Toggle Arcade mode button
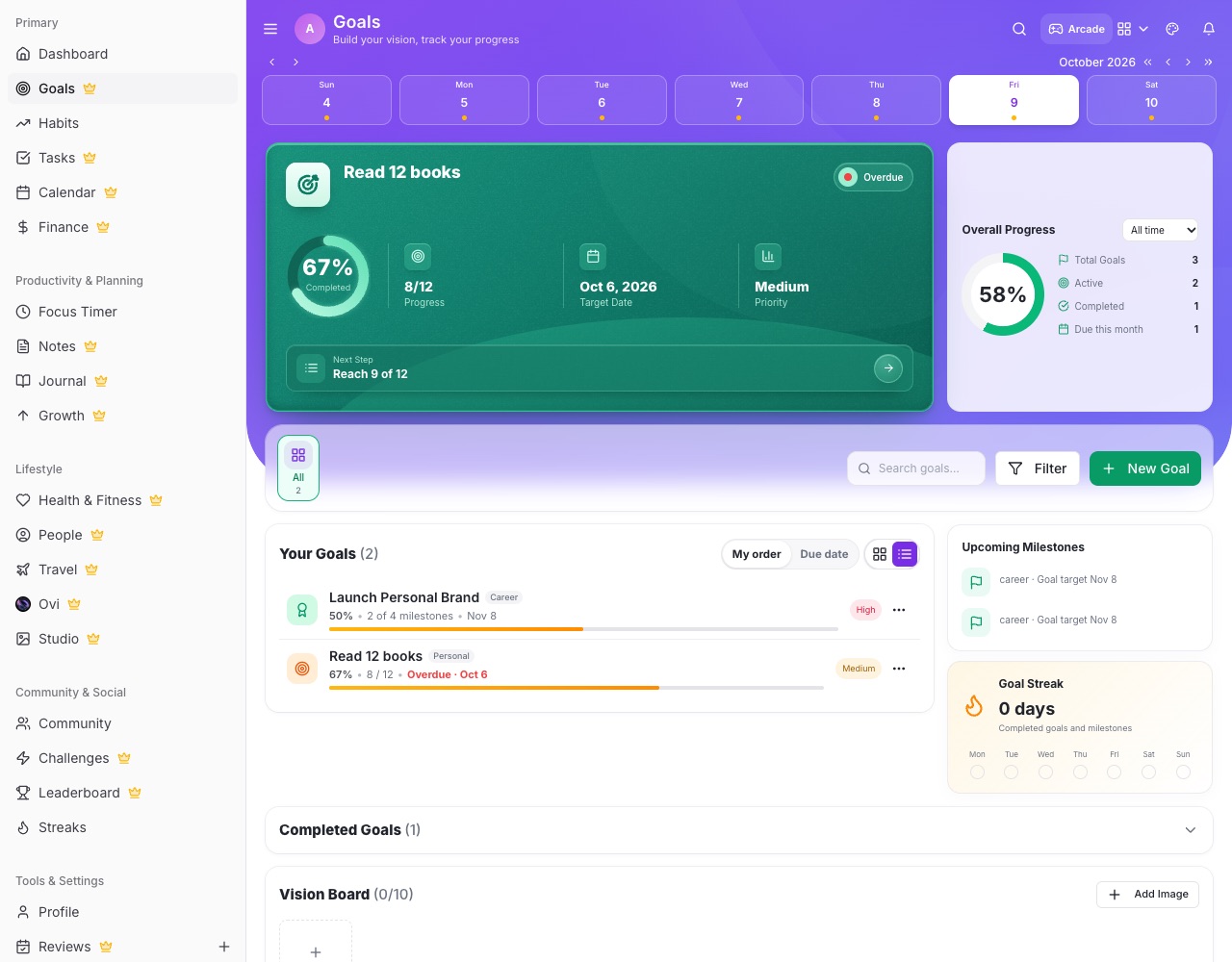1232x962 pixels. tap(1076, 29)
